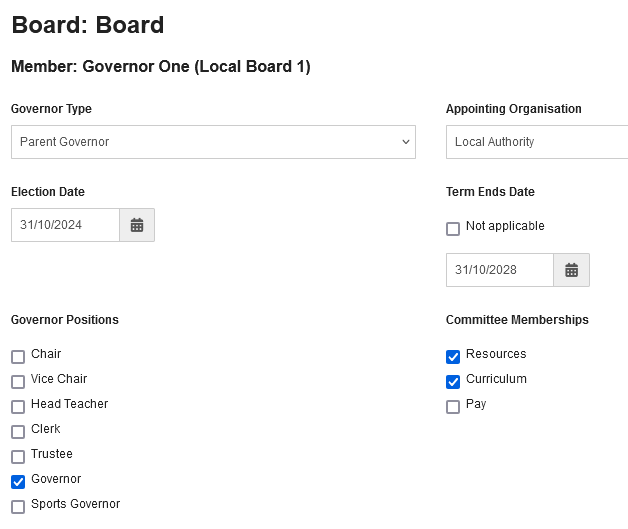Viewport: 628px width, 529px height.
Task: Click the Governor Positions section label
Action: 65,320
